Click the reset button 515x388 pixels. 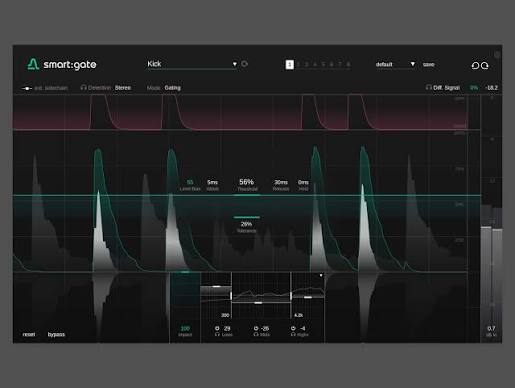pyautogui.click(x=29, y=334)
